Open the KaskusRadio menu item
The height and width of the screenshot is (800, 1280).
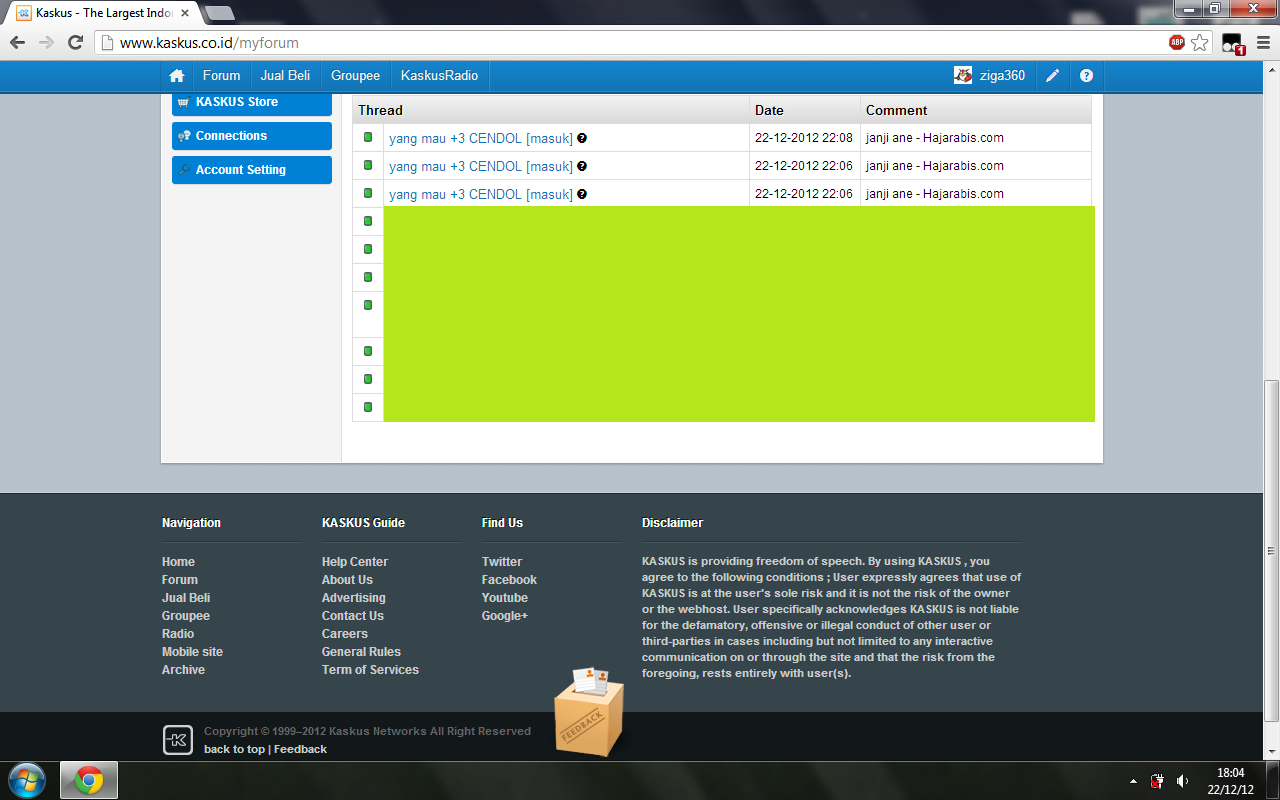pyautogui.click(x=439, y=75)
